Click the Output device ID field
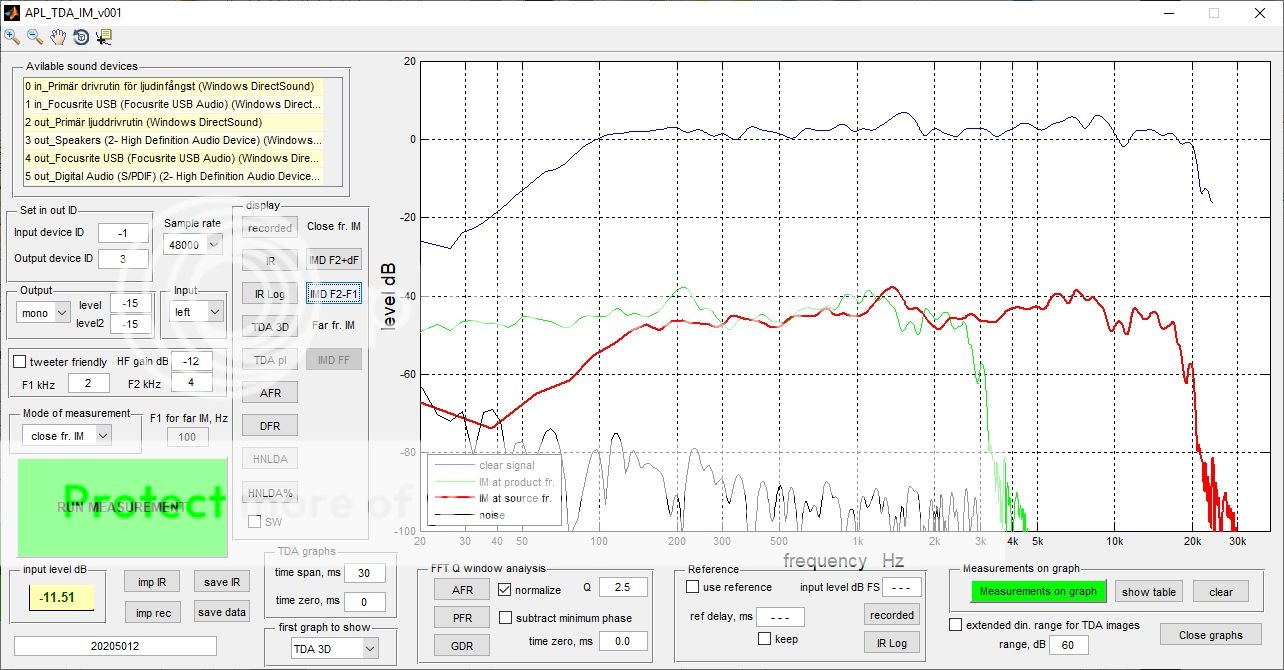1284x670 pixels. tap(123, 258)
